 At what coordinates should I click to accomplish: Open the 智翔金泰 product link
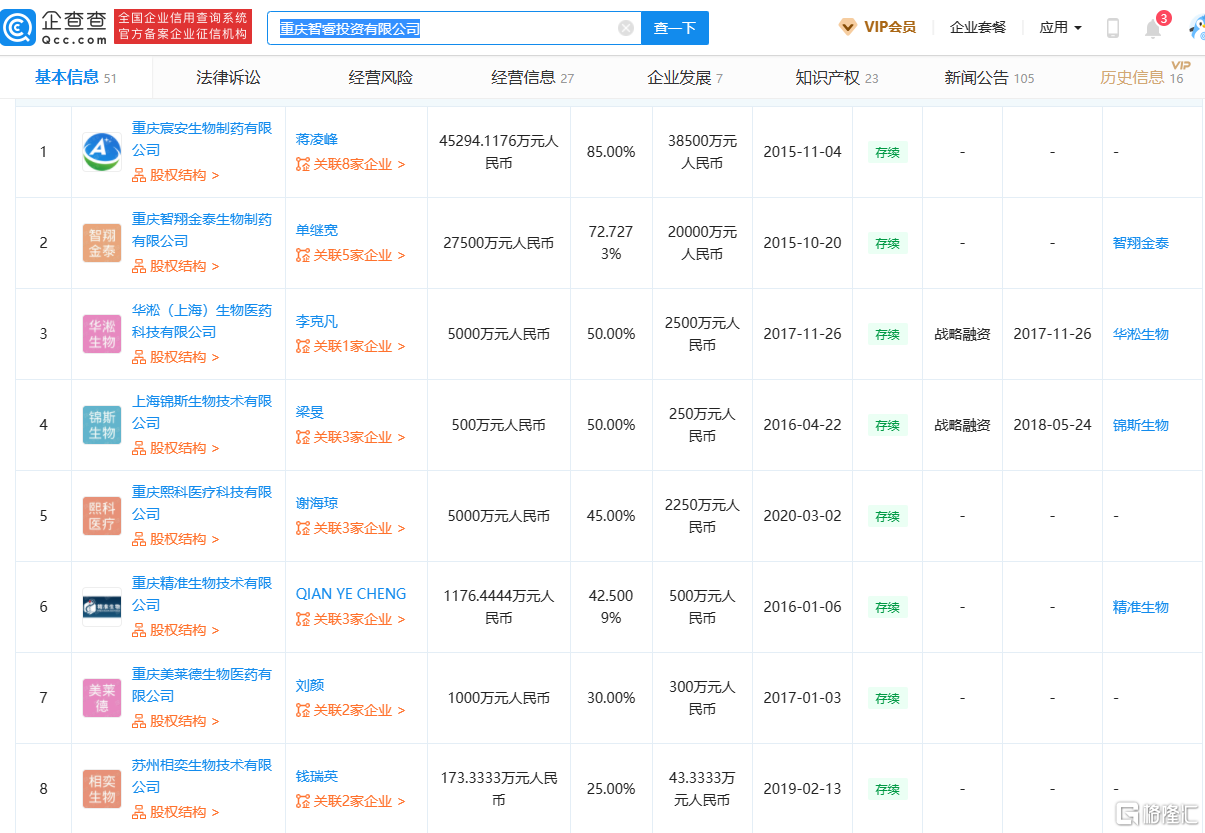[x=1141, y=243]
